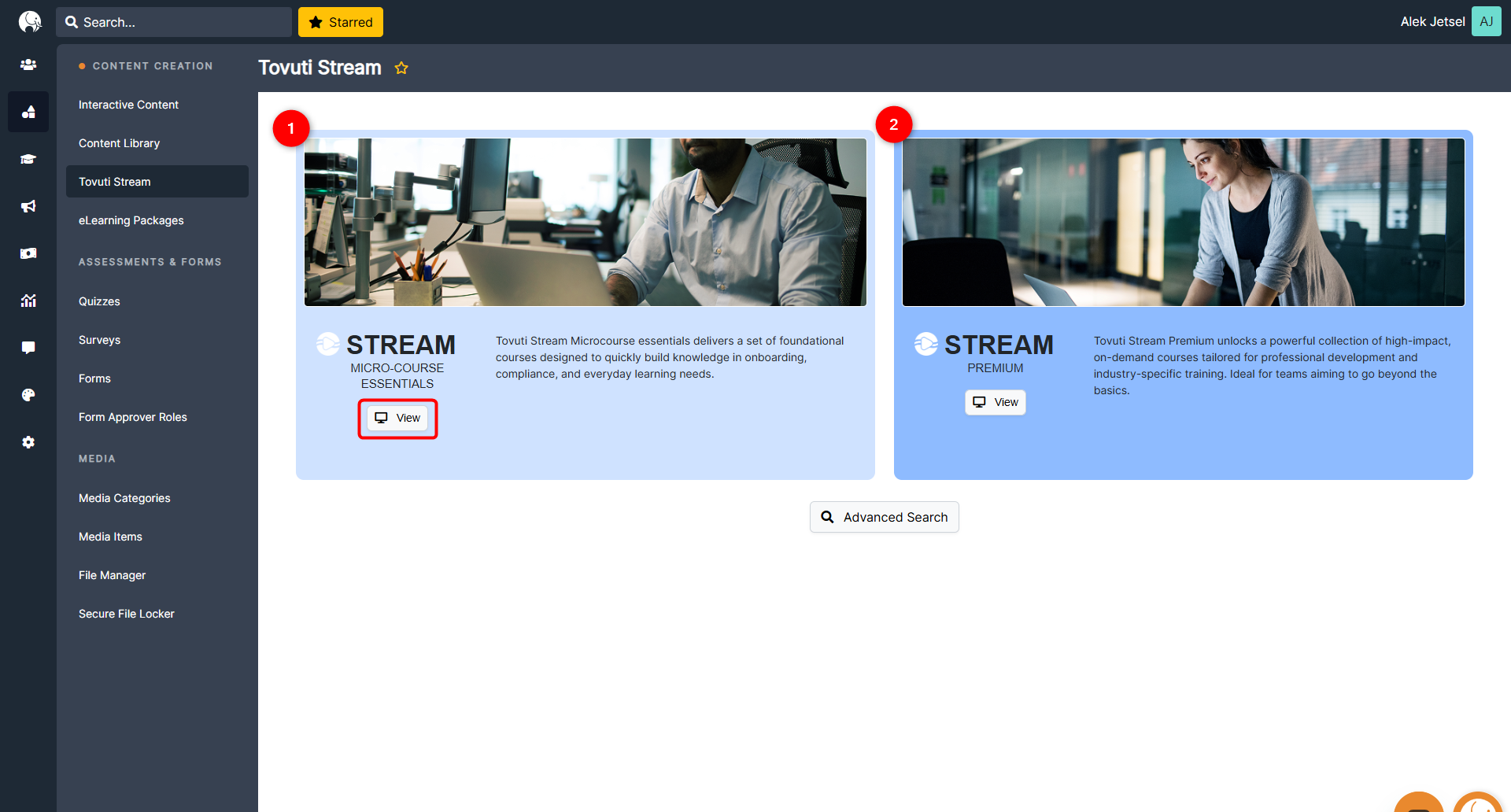Open the users group sidebar icon

point(28,65)
